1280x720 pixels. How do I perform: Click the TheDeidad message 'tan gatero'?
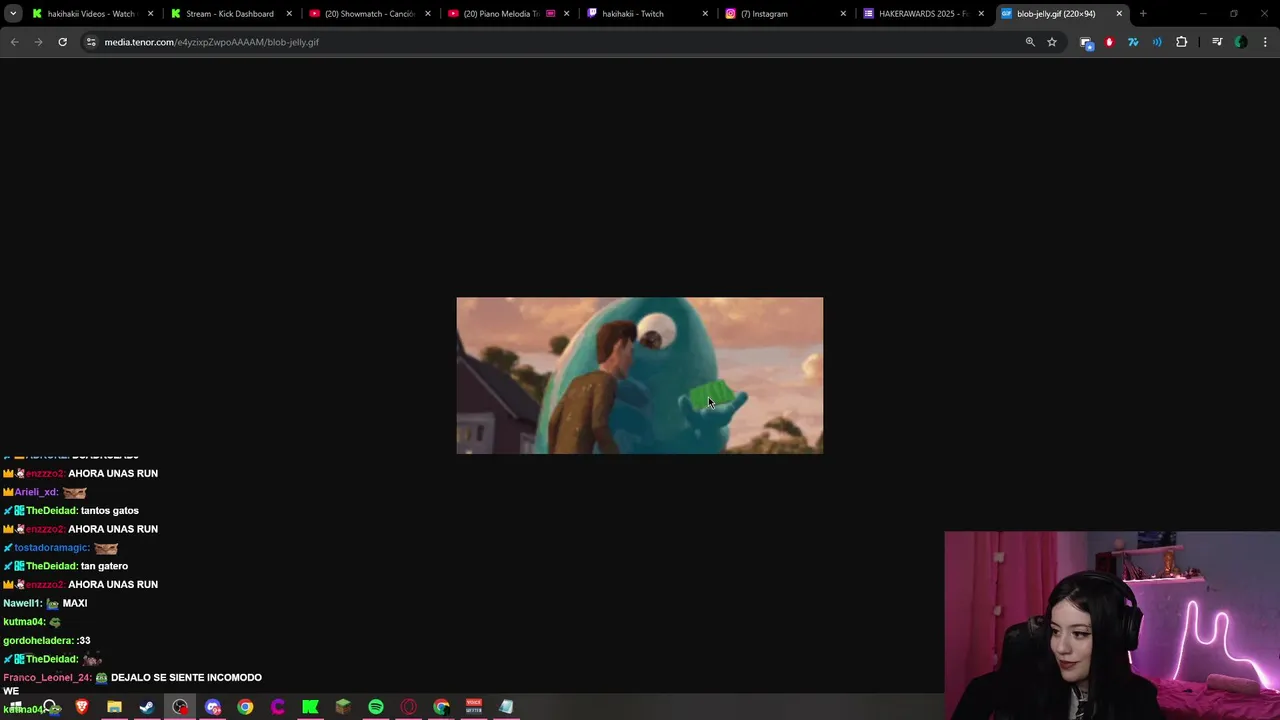[x=104, y=566]
